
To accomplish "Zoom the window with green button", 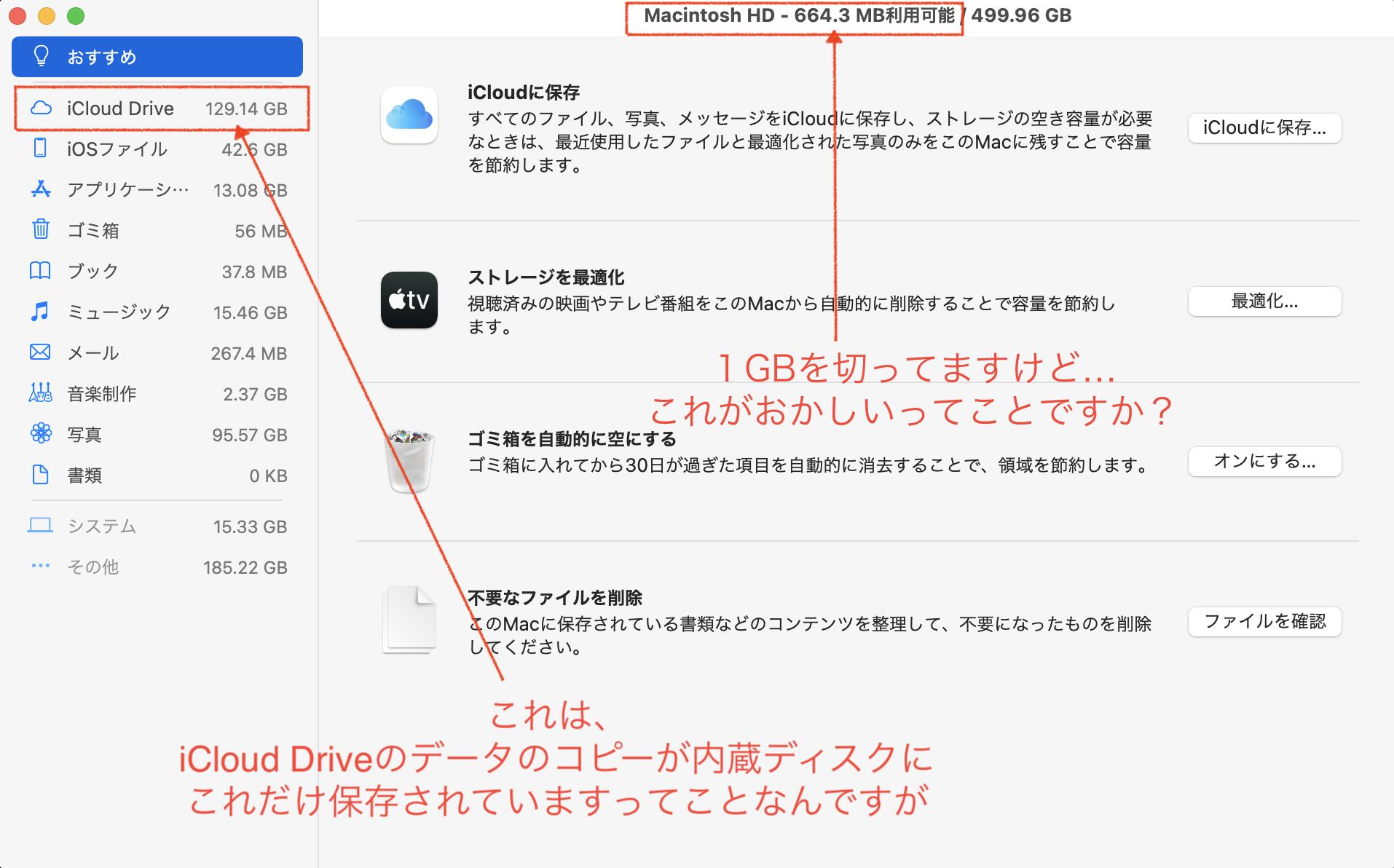I will tap(76, 15).
